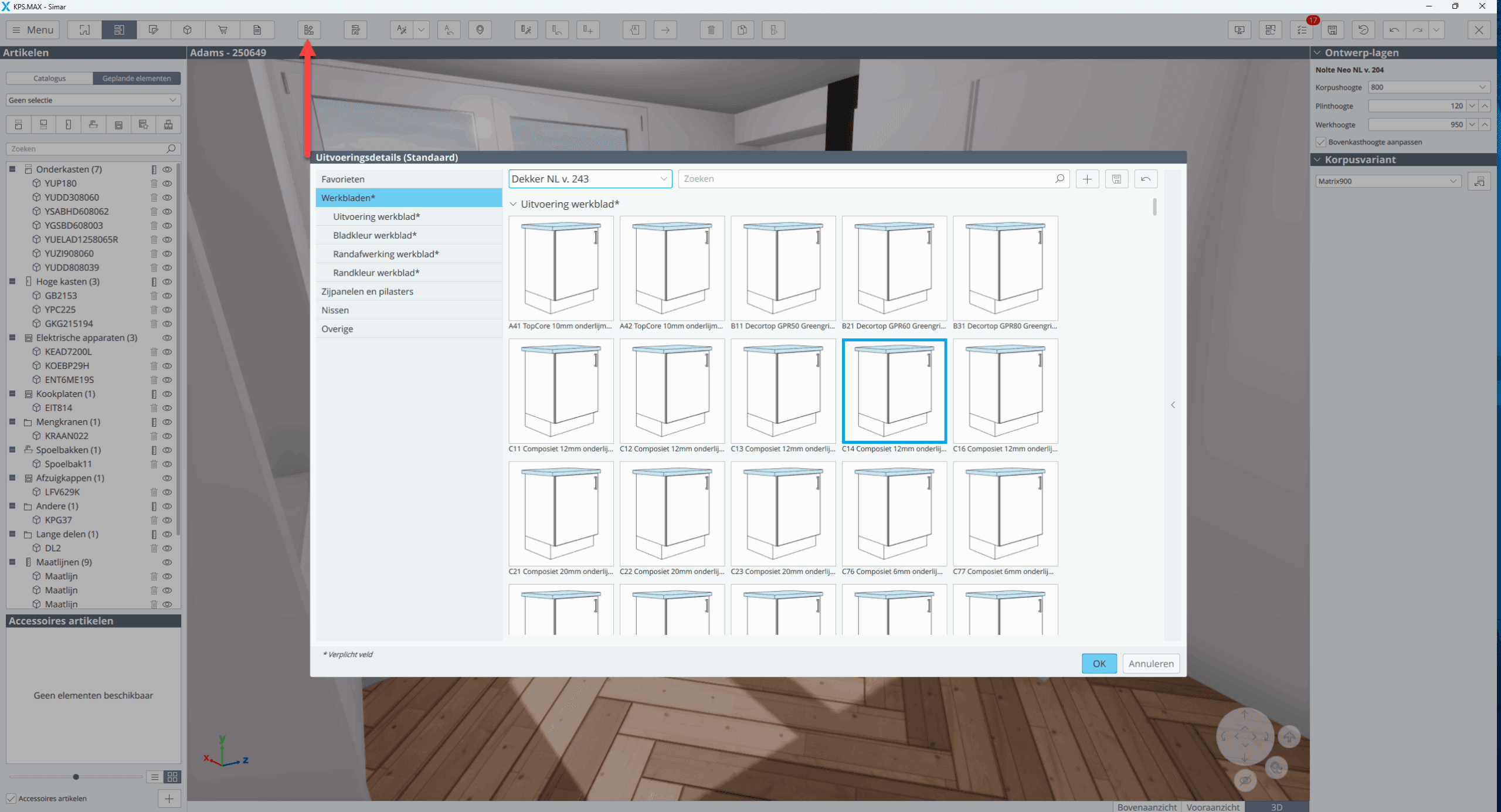Image resolution: width=1501 pixels, height=812 pixels.
Task: Click the undo arrow icon in dialog
Action: (1146, 179)
